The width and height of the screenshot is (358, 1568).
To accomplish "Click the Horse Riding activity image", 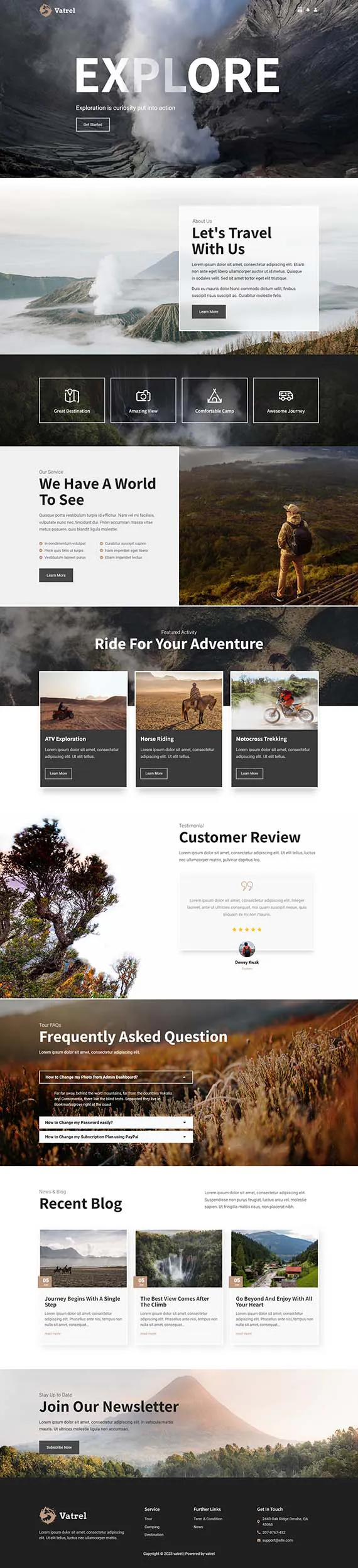I will [x=179, y=701].
